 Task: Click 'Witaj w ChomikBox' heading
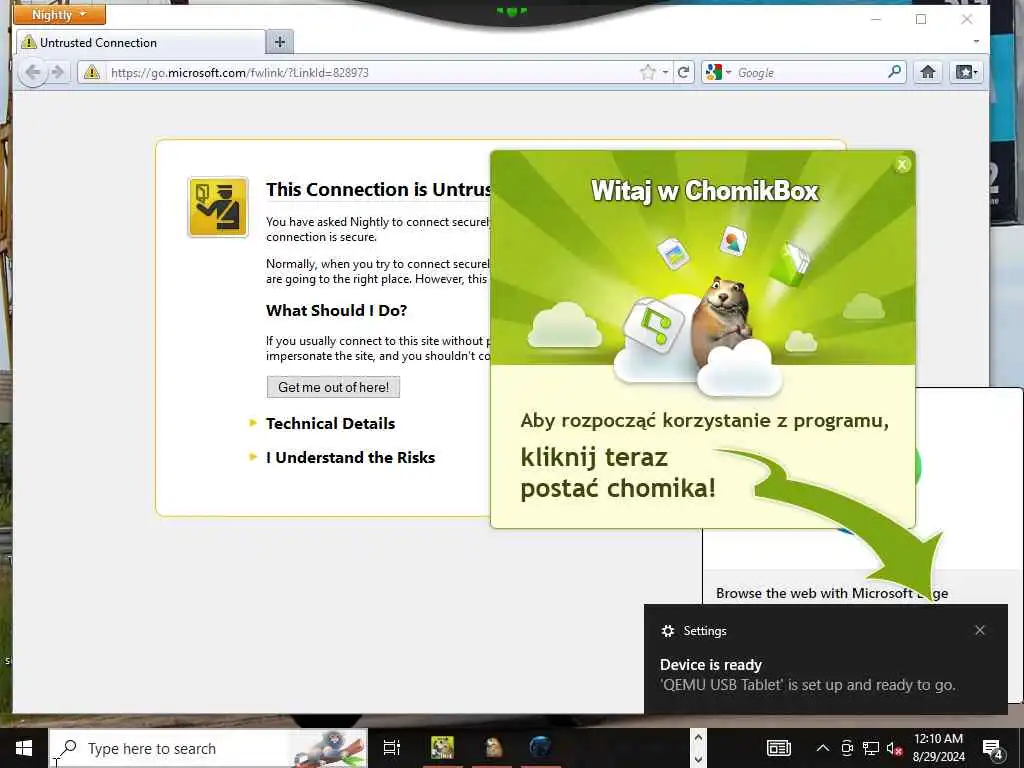tap(704, 191)
